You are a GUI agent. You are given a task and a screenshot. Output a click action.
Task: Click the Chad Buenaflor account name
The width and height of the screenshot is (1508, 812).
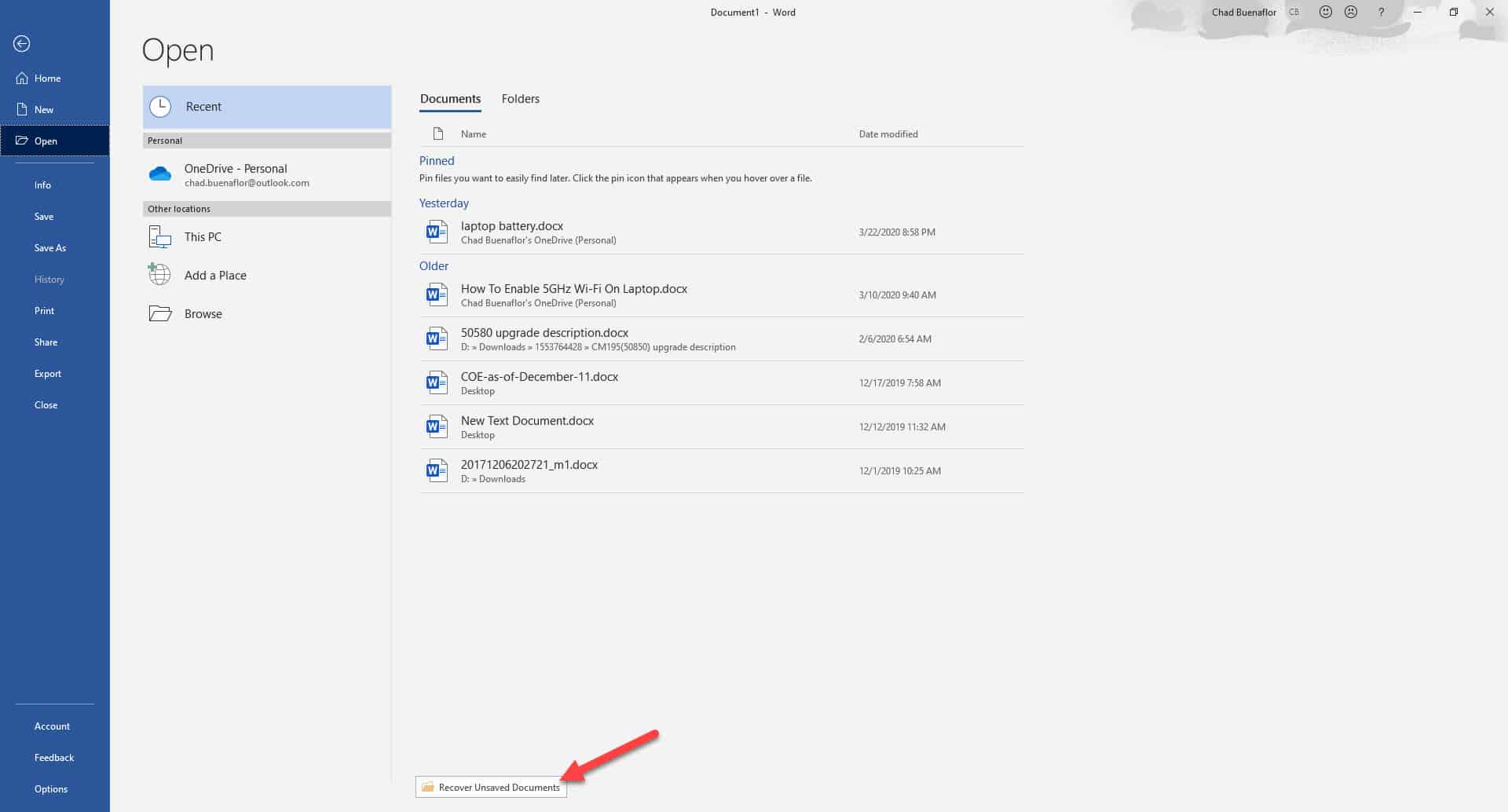[1243, 12]
